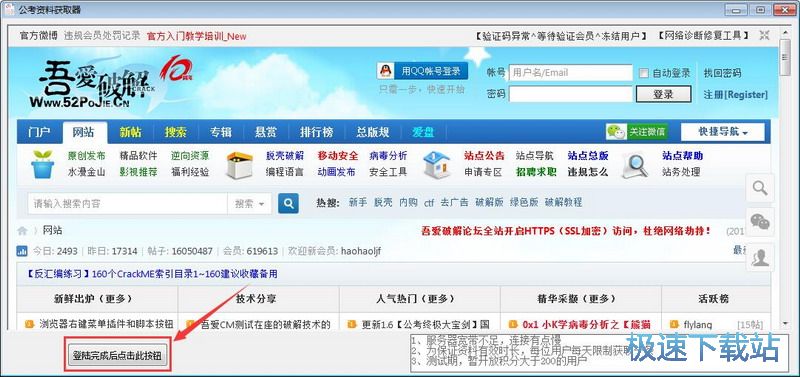Click the blue magnifier search button
This screenshot has height=377, width=800.
click(288, 204)
